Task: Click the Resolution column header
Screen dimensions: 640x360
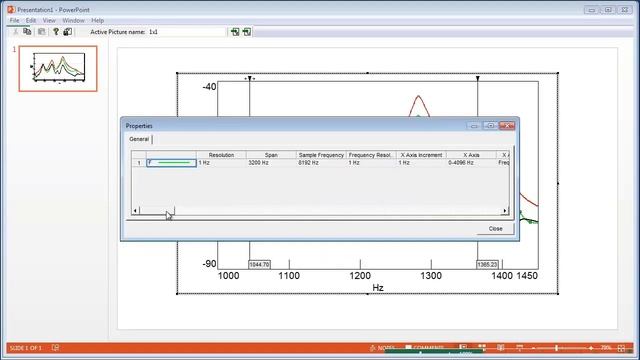Action: pos(221,155)
